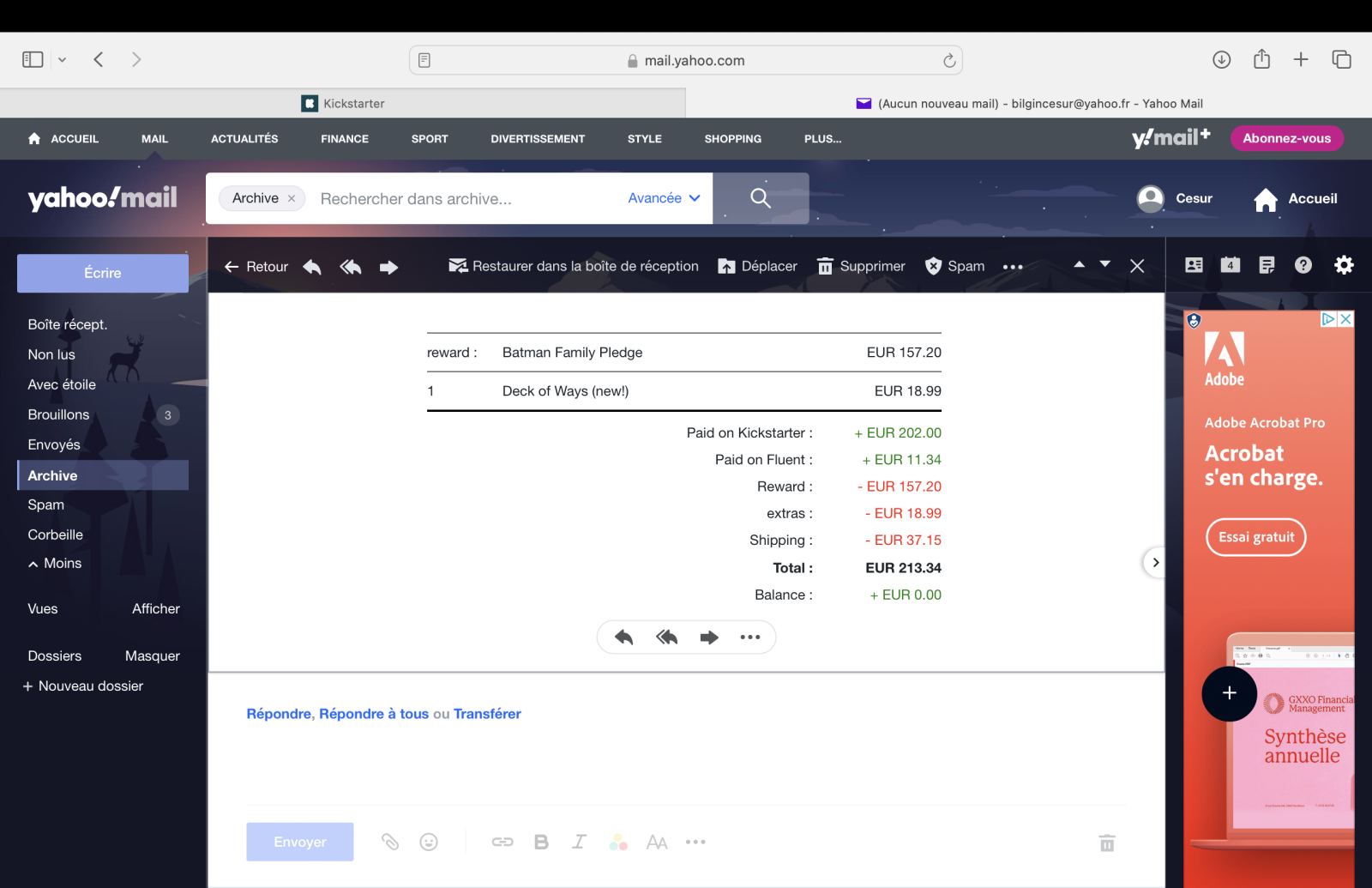Hide folders with Masquer toggle
This screenshot has height=888, width=1372.
(152, 656)
